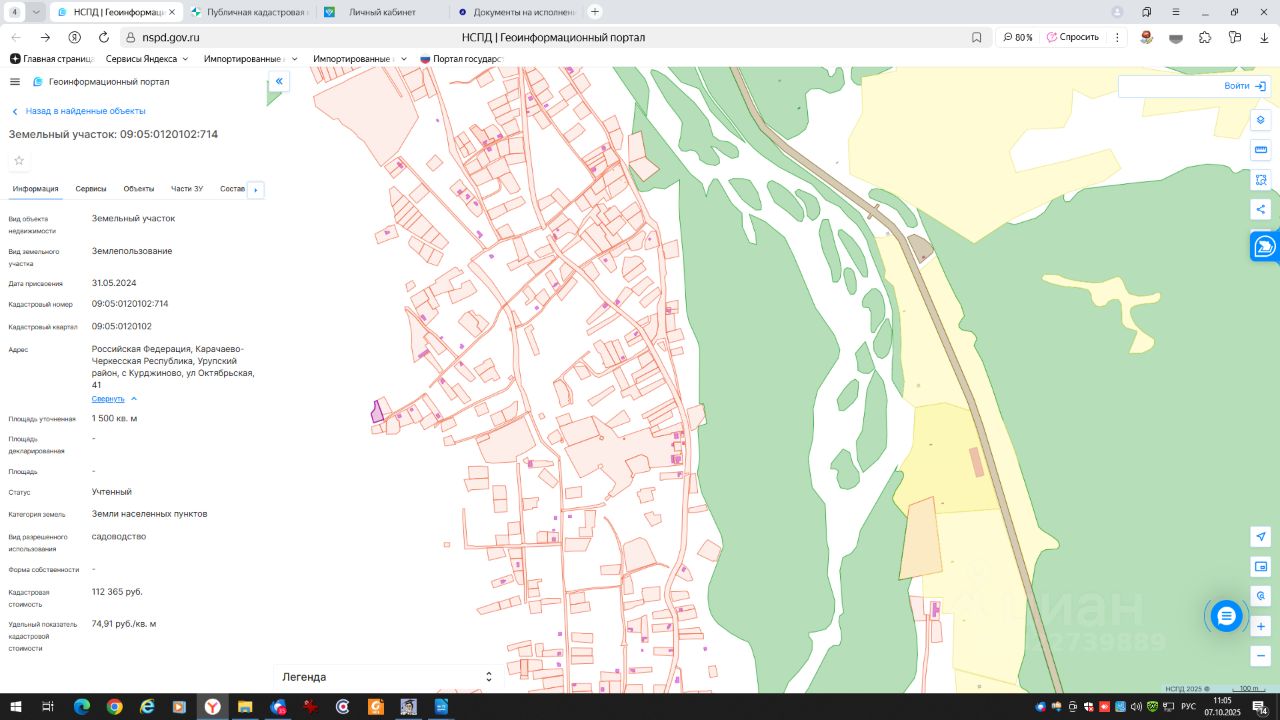Open File Explorer from the taskbar
This screenshot has height=720, width=1280.
(245, 707)
